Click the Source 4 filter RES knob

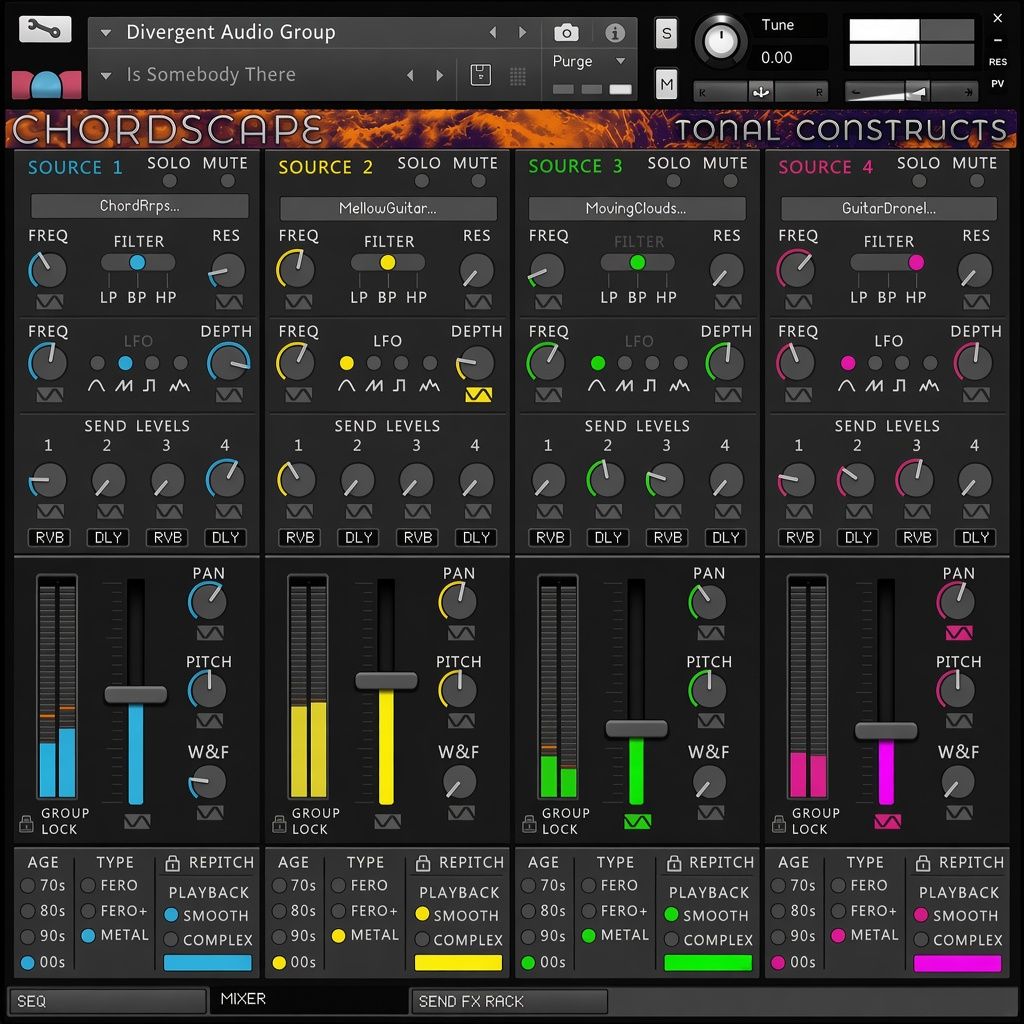[x=975, y=272]
